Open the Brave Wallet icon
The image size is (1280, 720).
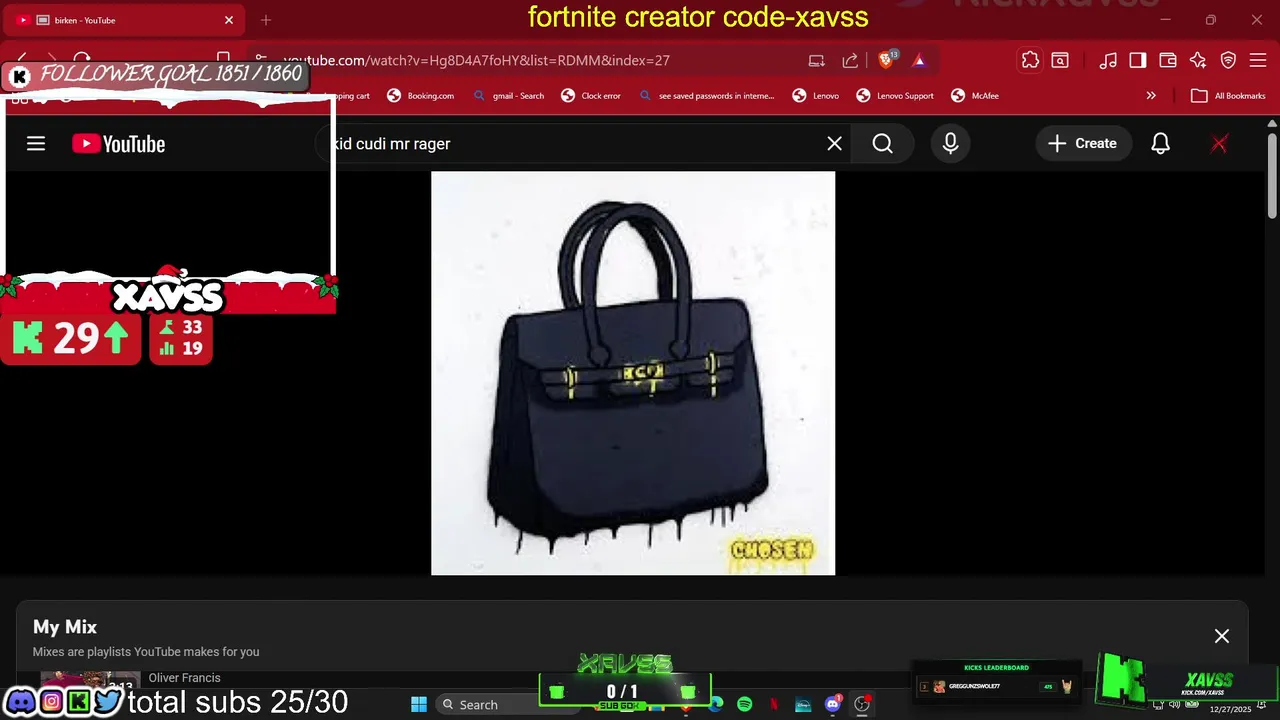1168,60
